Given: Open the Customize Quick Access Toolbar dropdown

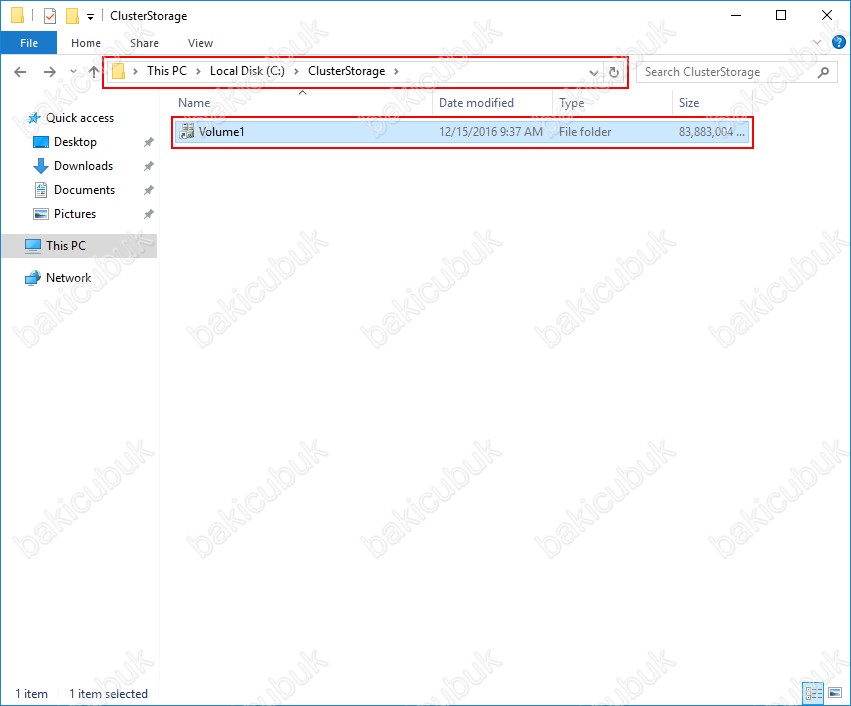Looking at the screenshot, I should [90, 17].
